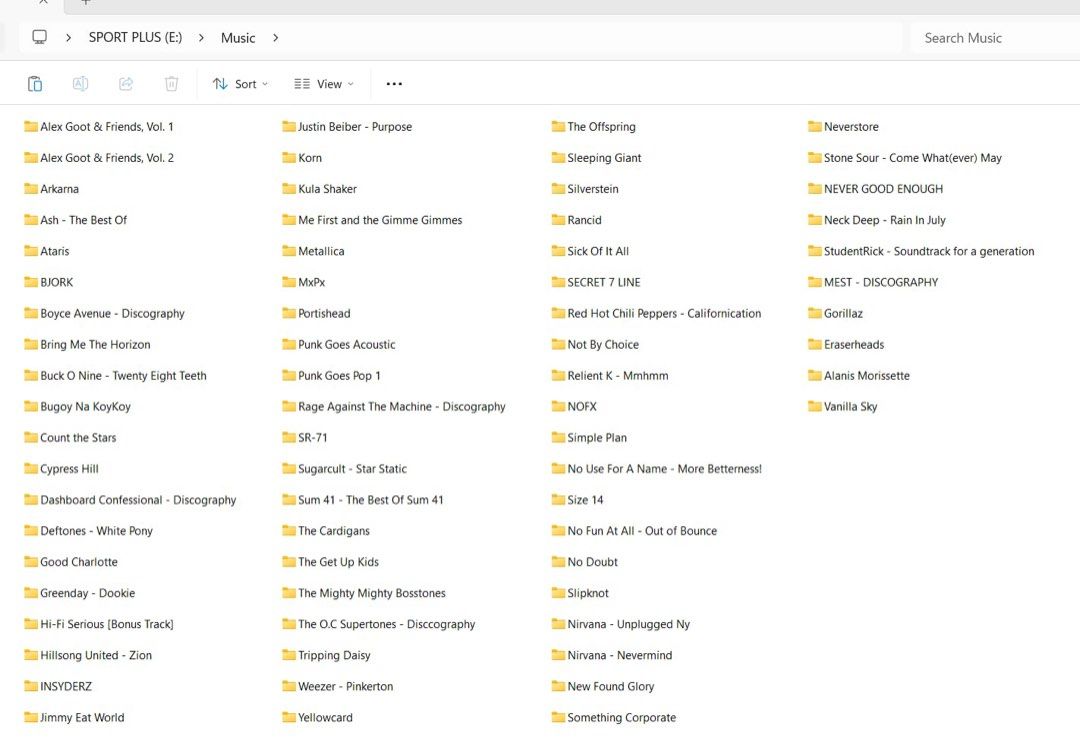Screen dimensions: 1080x756
Task: Click the Share icon in toolbar
Action: 126,84
